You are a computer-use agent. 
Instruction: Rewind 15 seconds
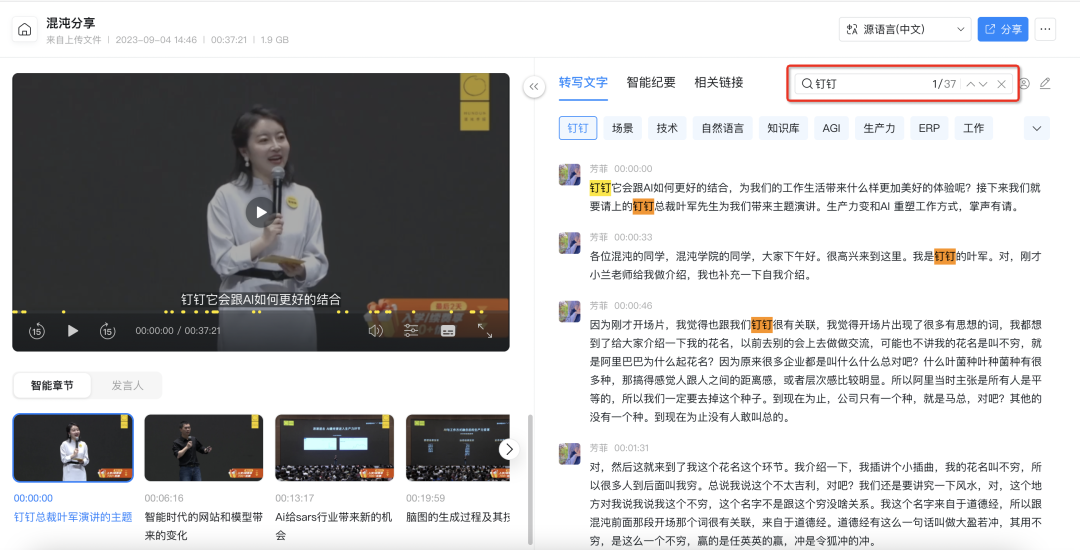pos(37,331)
